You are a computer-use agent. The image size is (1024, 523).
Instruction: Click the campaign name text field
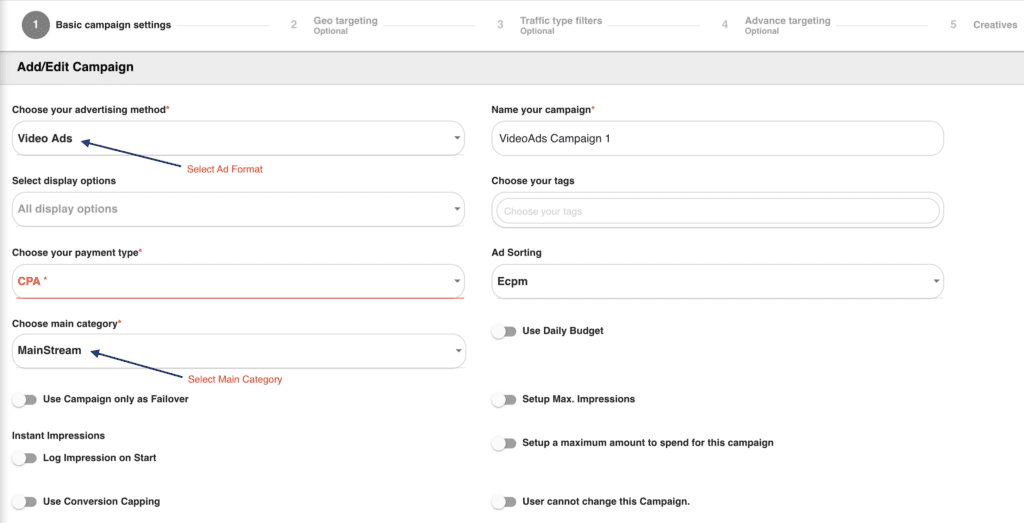717,138
